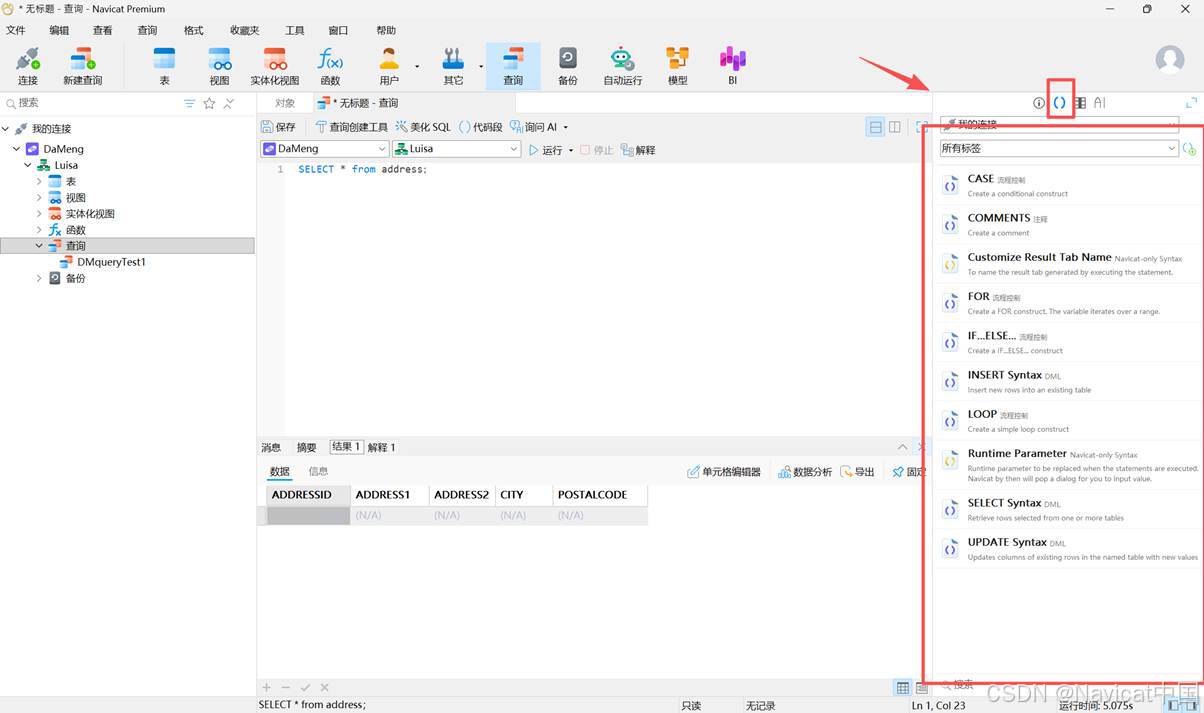Screen dimensions: 1204x713
Task: Open the BI toolbar icon
Action: coord(732,66)
